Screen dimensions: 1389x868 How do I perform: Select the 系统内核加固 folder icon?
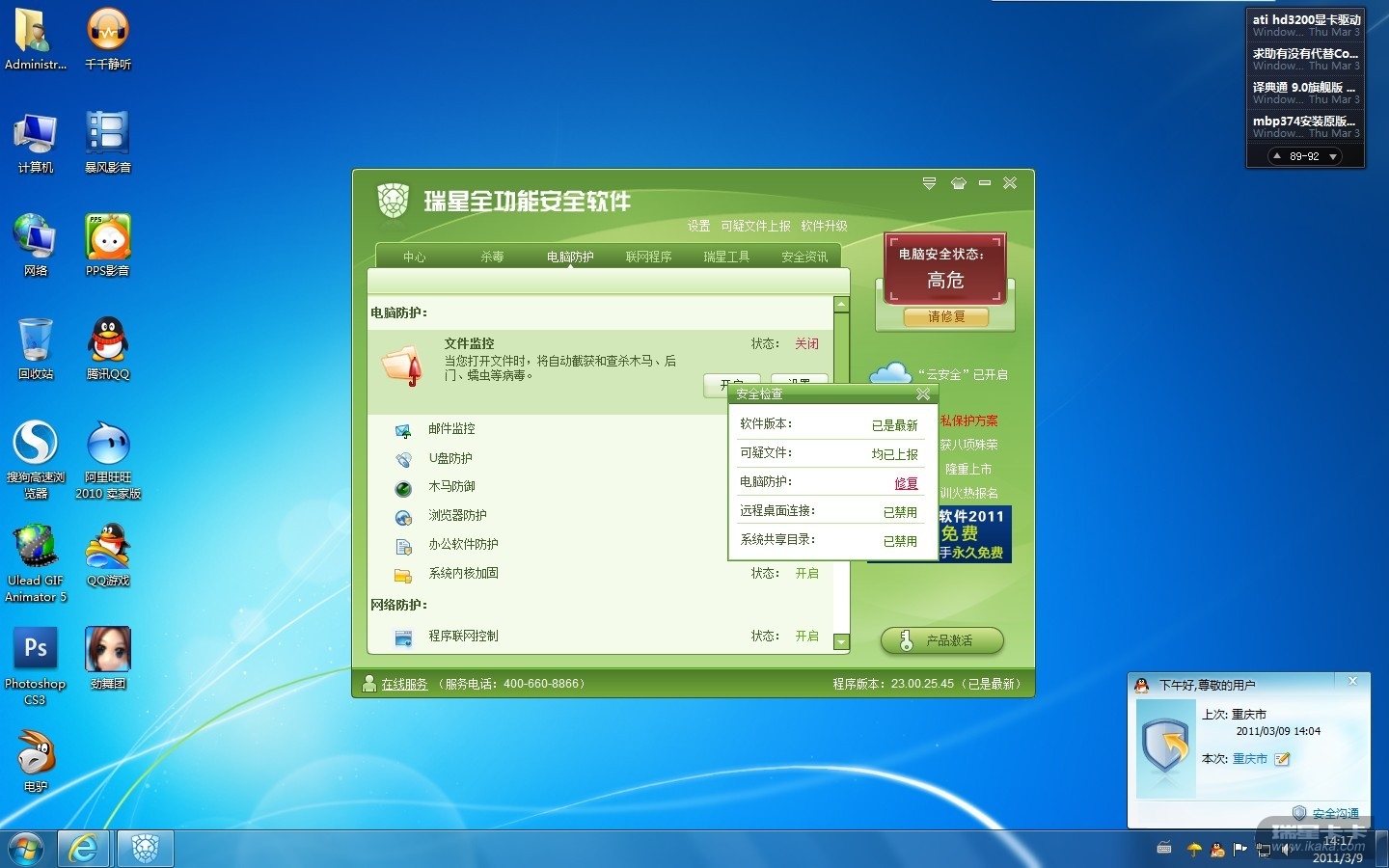[403, 575]
